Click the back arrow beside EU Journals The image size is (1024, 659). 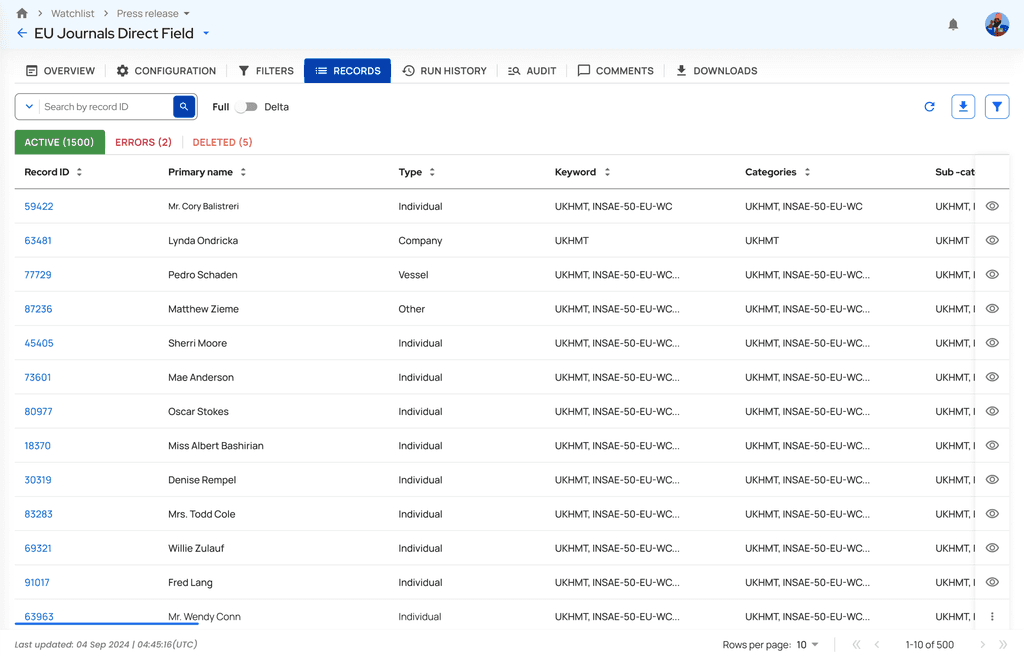click(x=22, y=34)
